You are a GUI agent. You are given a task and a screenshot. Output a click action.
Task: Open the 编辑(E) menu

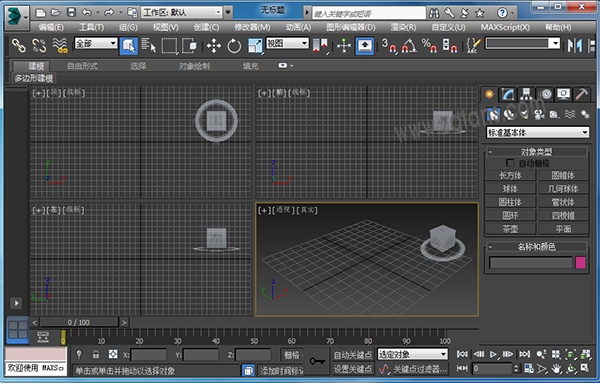click(51, 28)
